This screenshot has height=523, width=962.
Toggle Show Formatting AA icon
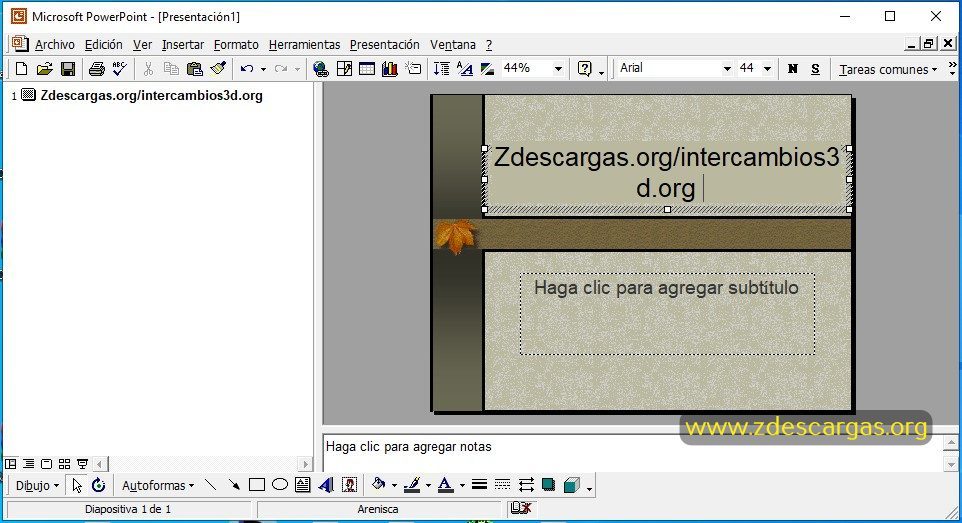tap(464, 69)
